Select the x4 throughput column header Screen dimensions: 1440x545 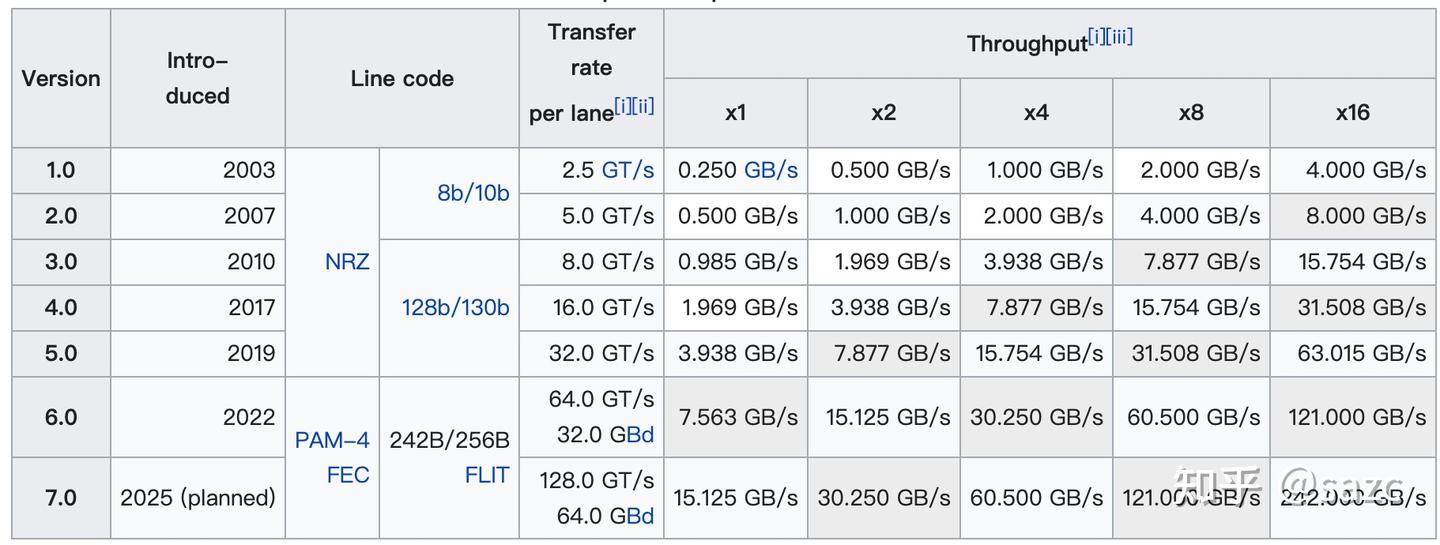1035,113
